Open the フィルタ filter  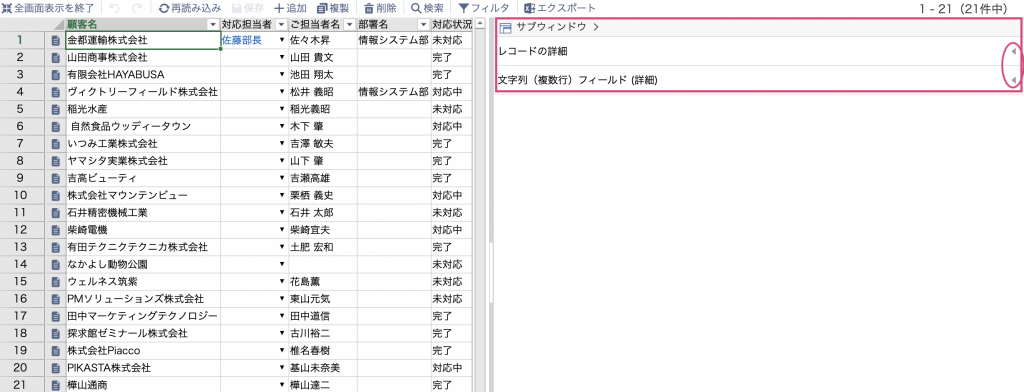click(x=483, y=8)
